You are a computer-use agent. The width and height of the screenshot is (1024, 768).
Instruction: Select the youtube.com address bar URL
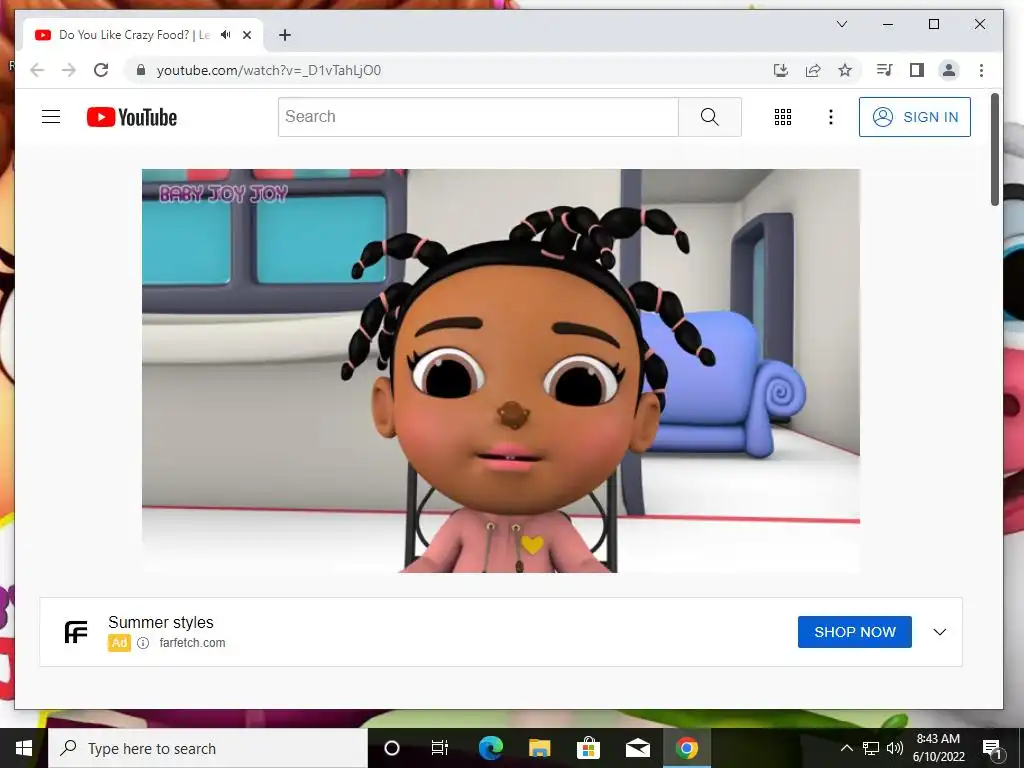[268, 70]
